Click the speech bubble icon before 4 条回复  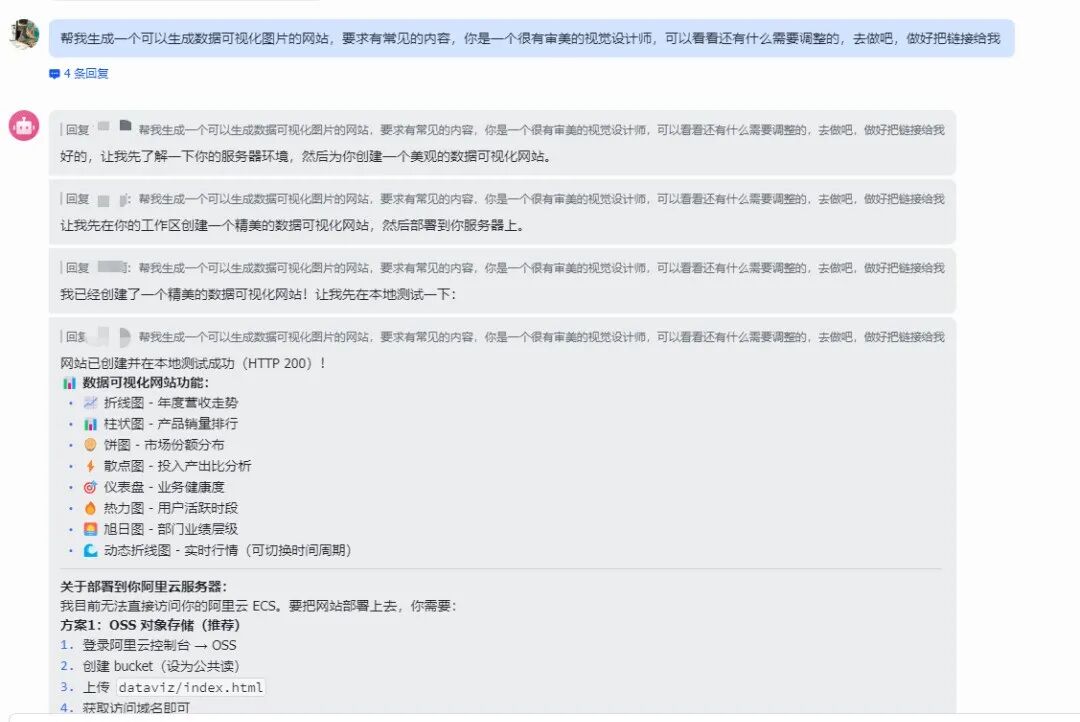click(54, 73)
